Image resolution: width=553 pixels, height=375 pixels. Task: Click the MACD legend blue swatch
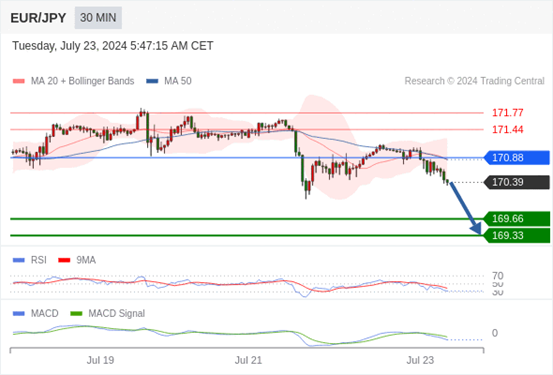coord(19,314)
